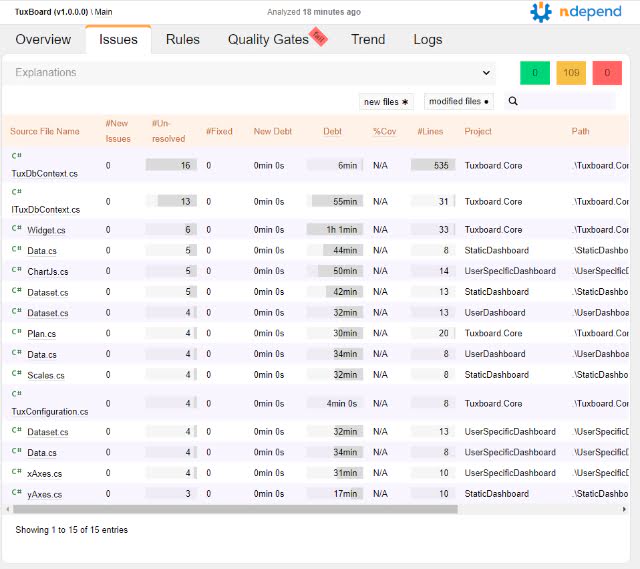Sort by Project column header
The height and width of the screenshot is (569, 640).
tap(478, 131)
